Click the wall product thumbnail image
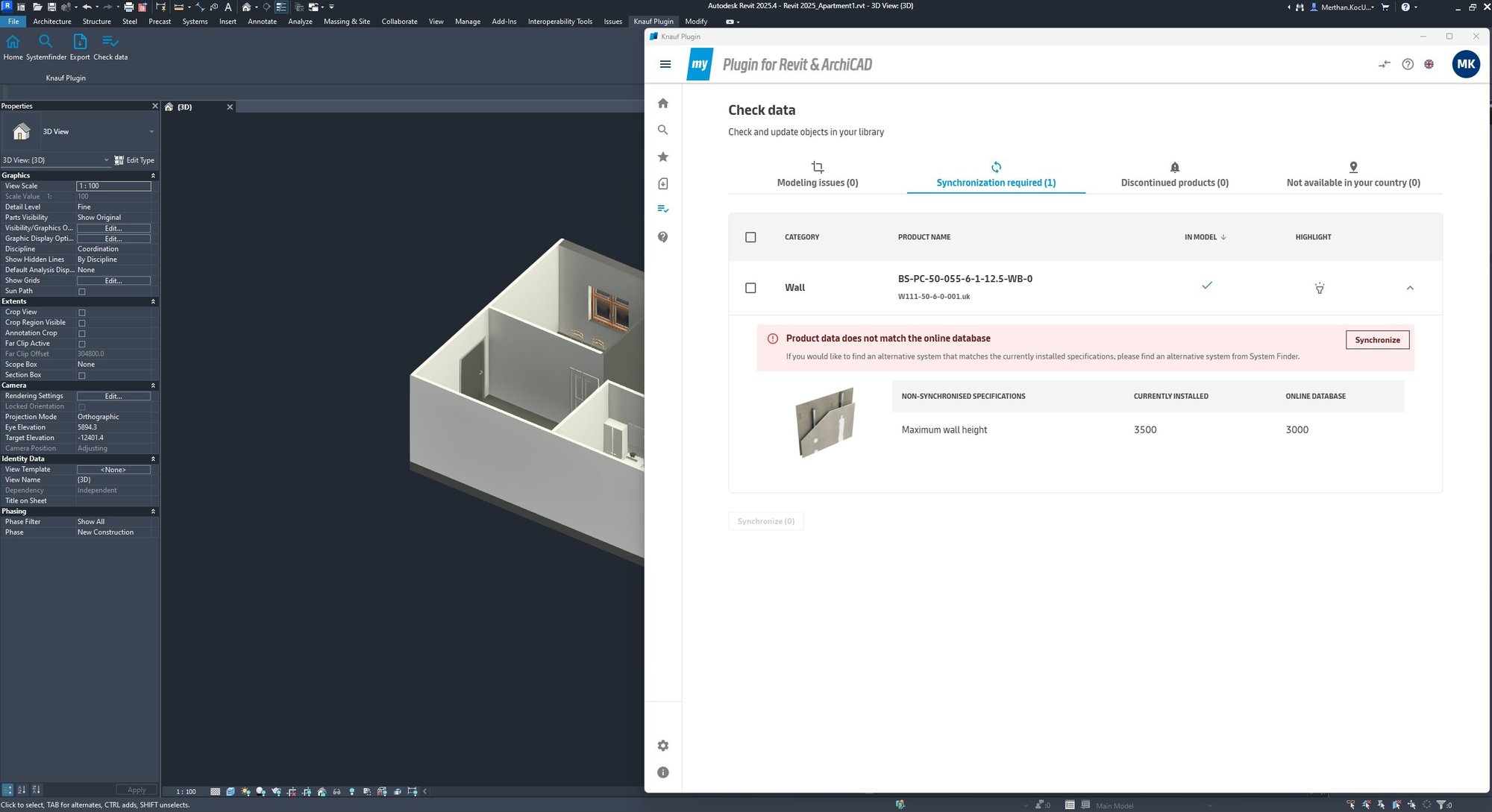Screen dimensions: 1492x812 825,422
